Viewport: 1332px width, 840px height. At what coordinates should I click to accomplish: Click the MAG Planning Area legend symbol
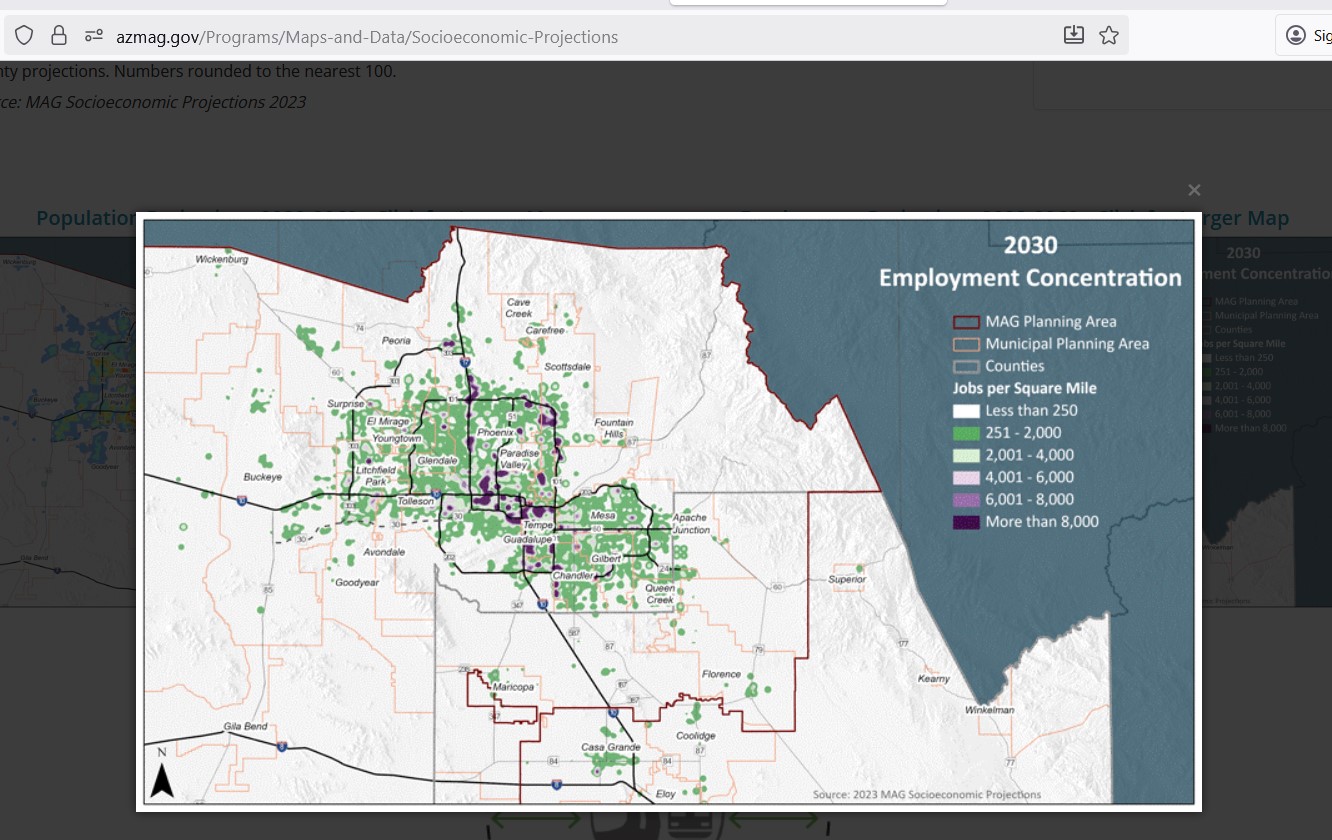click(965, 322)
